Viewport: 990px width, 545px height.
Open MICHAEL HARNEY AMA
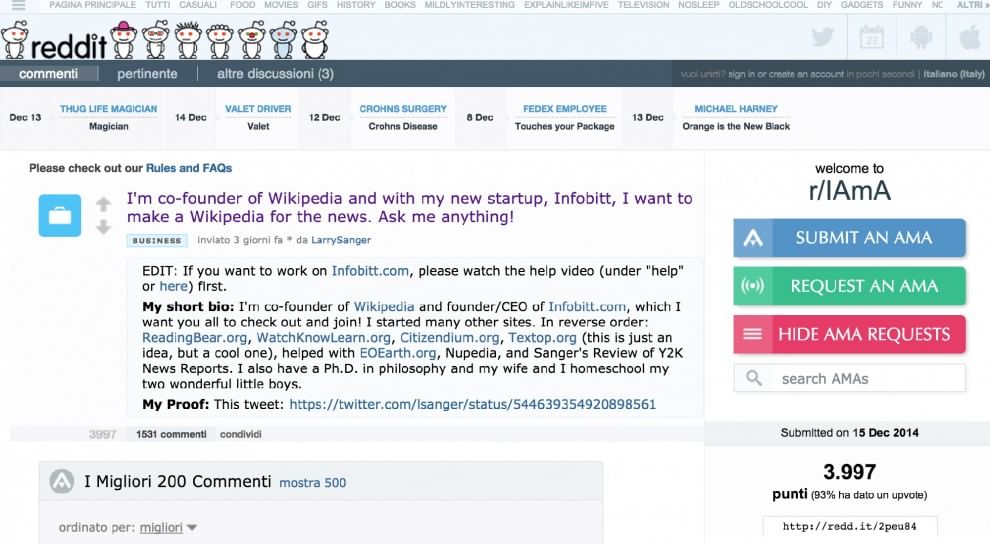tap(736, 109)
